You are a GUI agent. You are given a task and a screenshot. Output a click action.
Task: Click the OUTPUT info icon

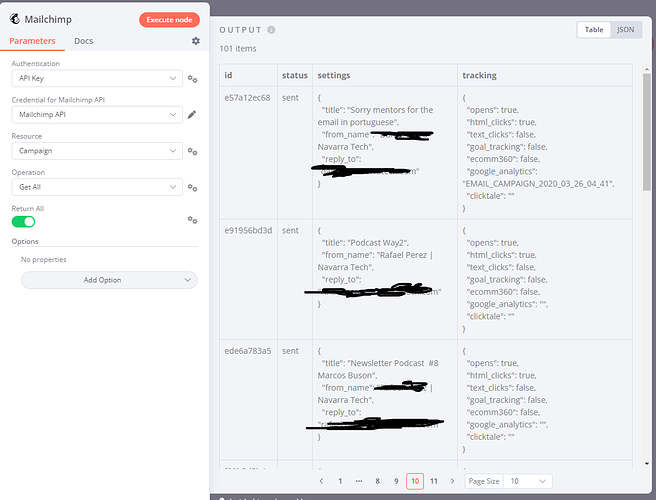271,30
